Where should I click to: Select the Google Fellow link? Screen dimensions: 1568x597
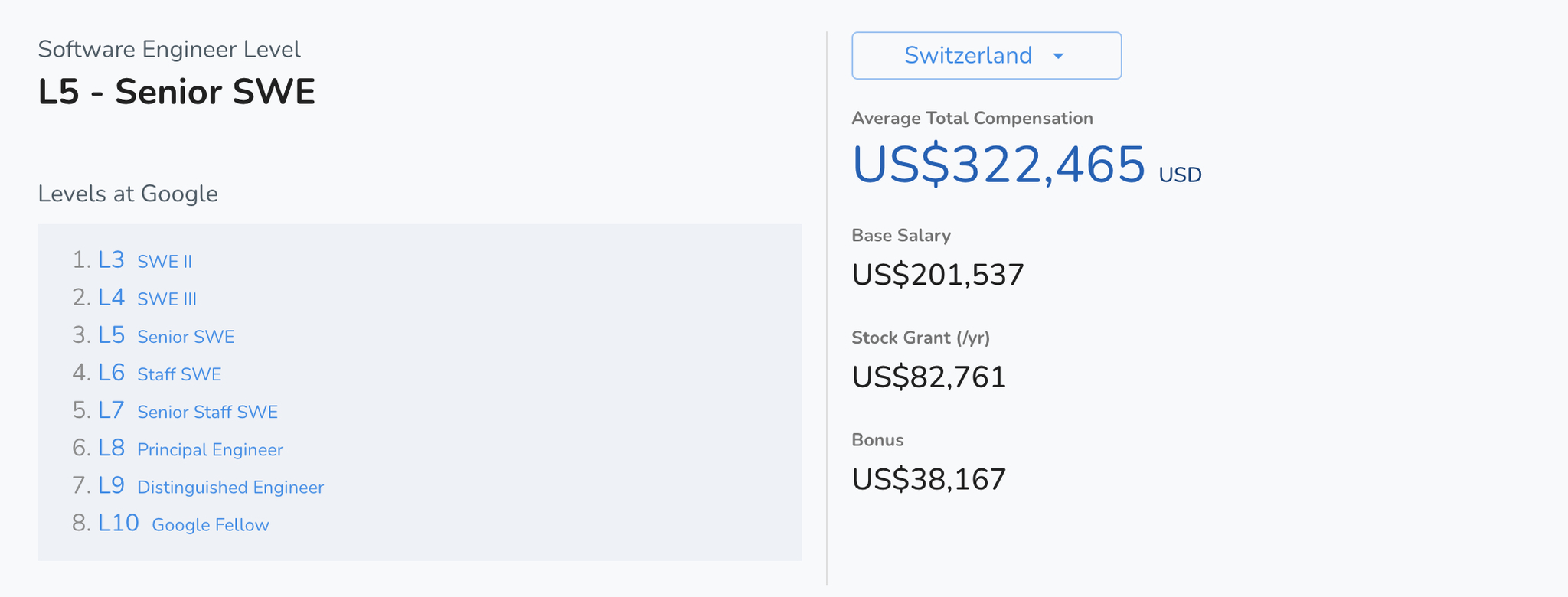point(211,525)
